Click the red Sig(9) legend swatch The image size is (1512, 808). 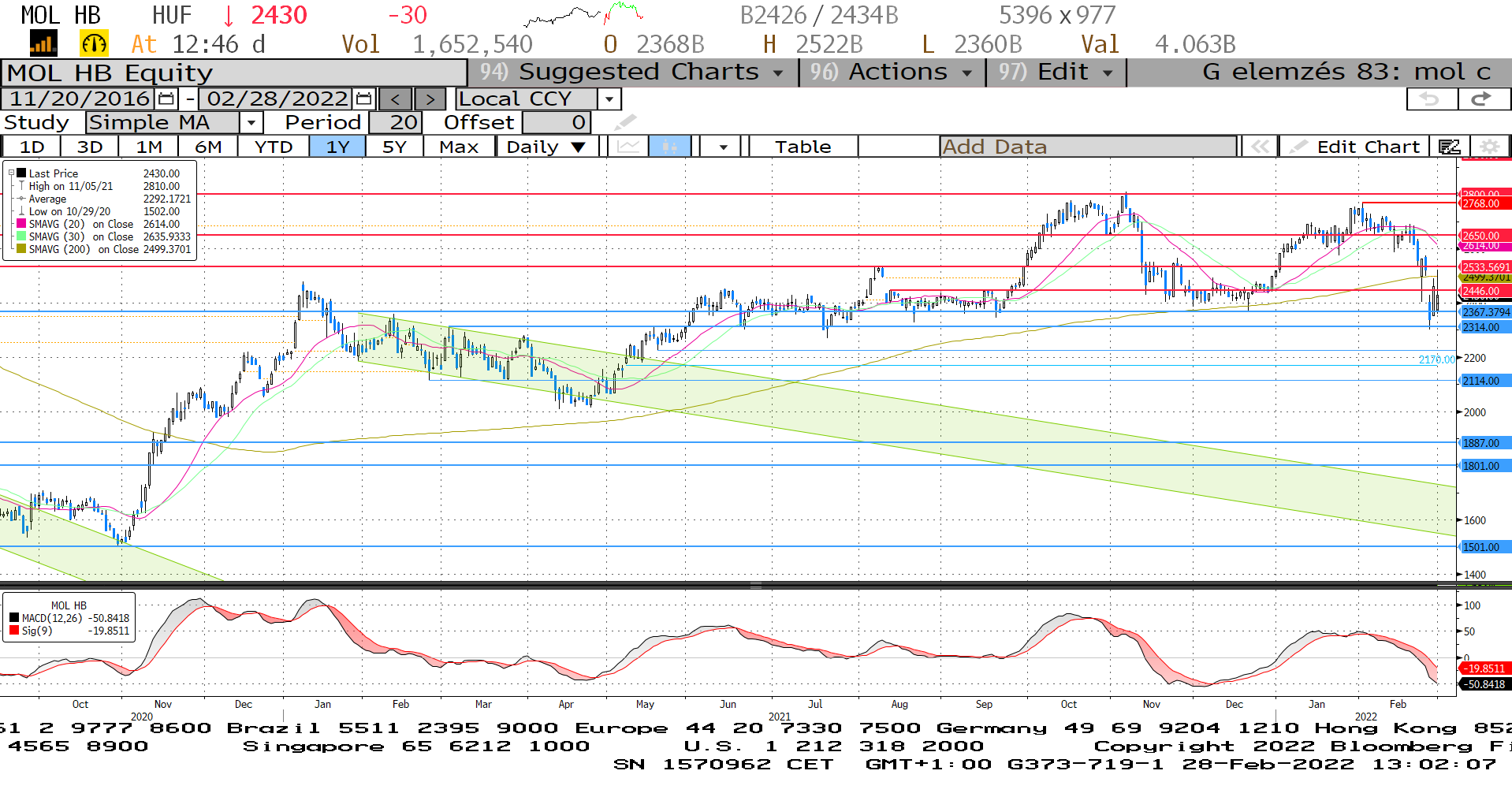(14, 631)
